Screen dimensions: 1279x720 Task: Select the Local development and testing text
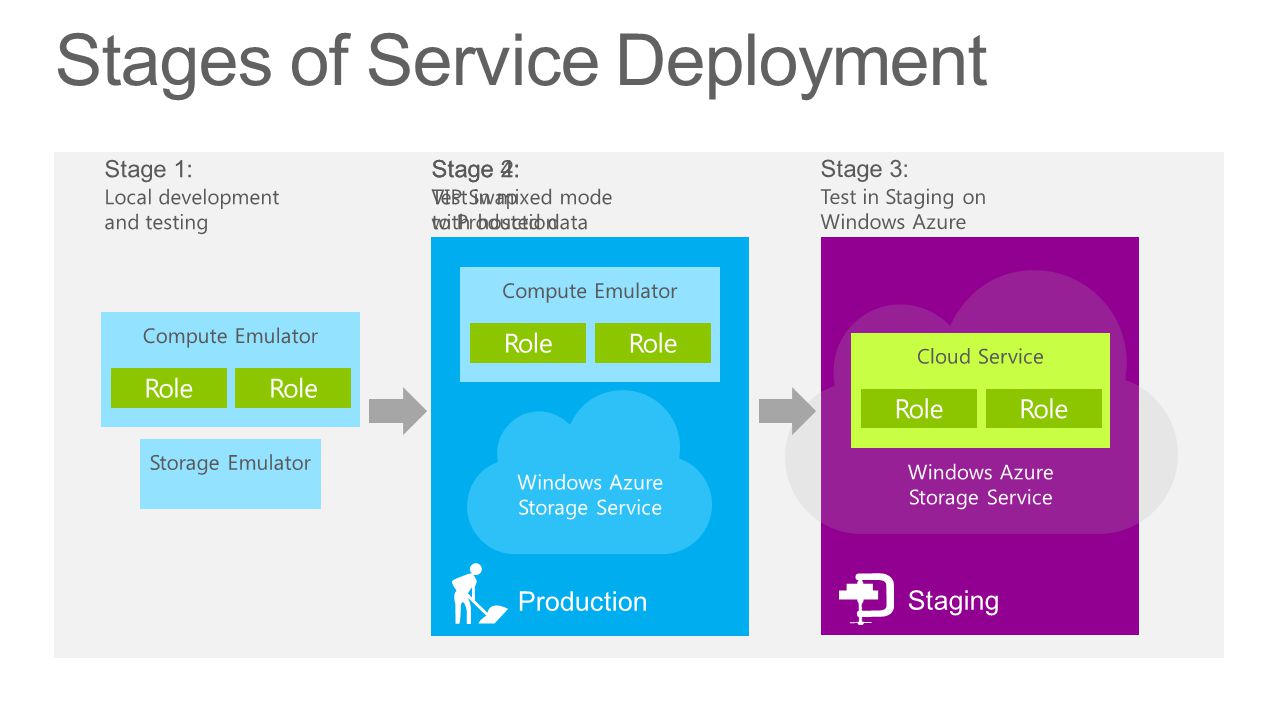click(192, 210)
